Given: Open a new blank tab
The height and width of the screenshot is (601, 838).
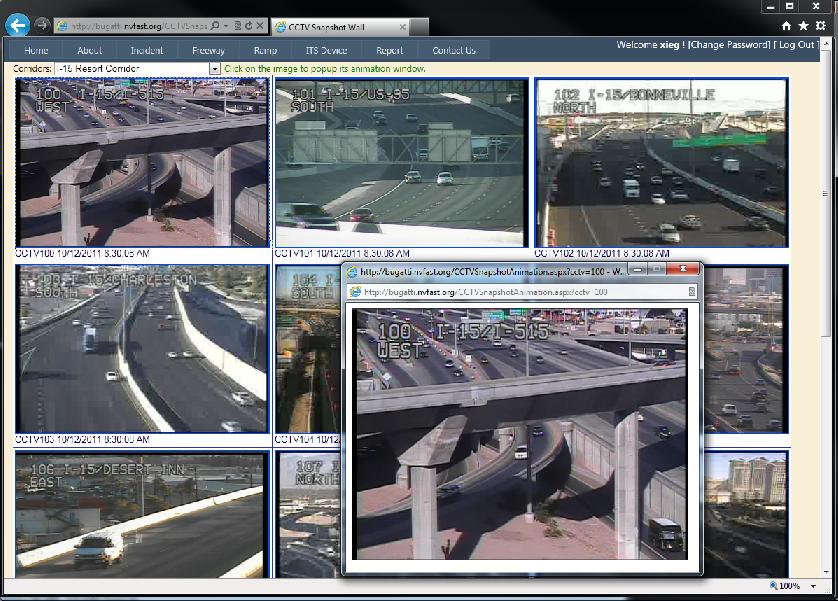Looking at the screenshot, I should [x=420, y=27].
